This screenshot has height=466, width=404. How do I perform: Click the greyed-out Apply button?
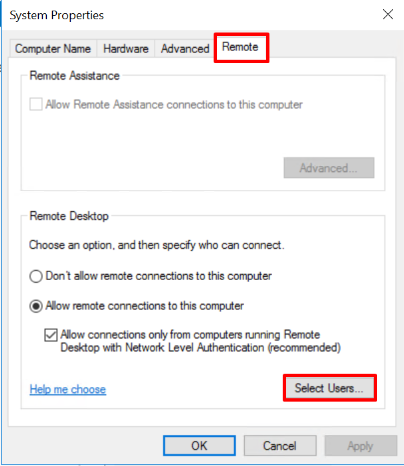(x=361, y=446)
